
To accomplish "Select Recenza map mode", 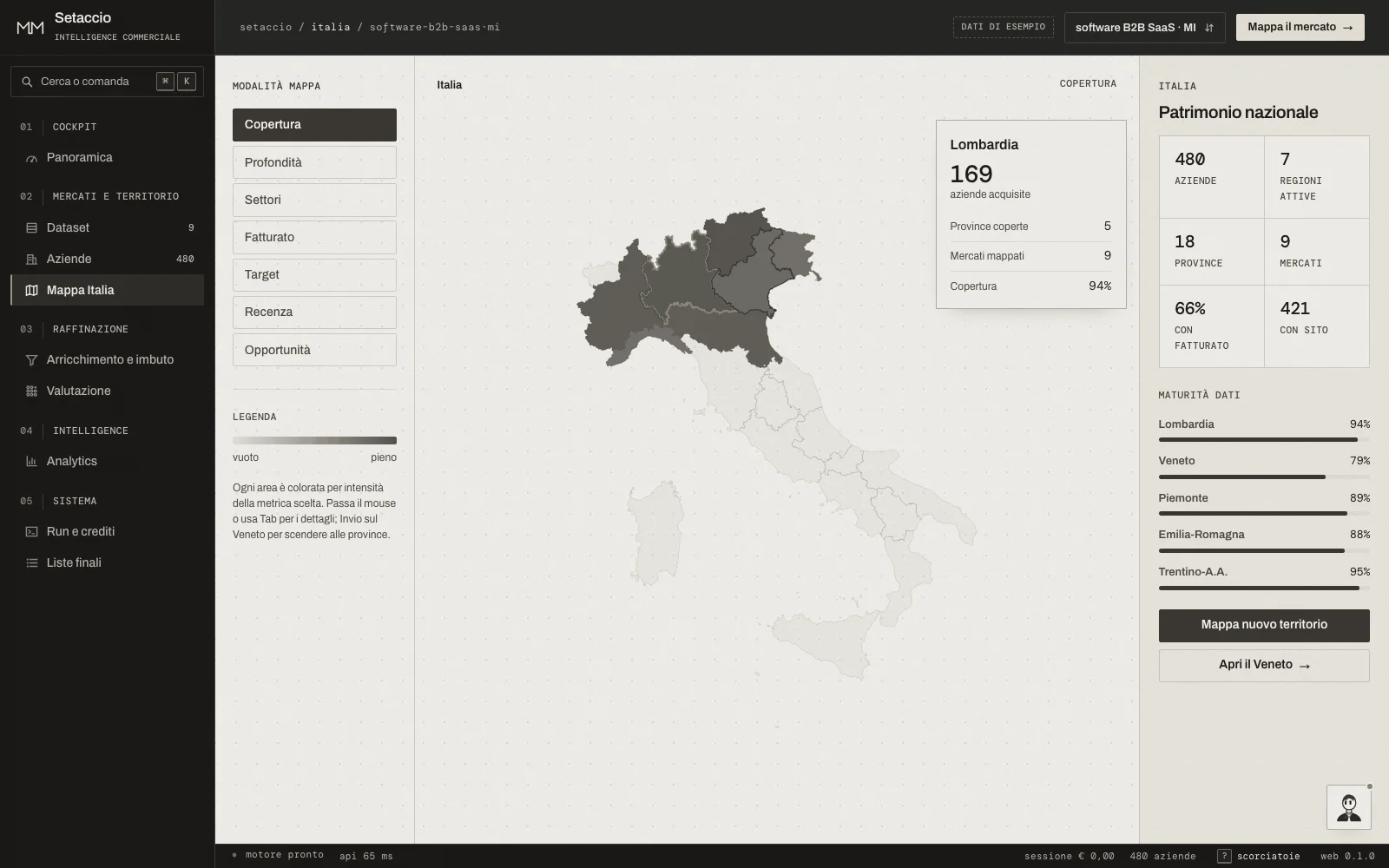I will tap(314, 312).
